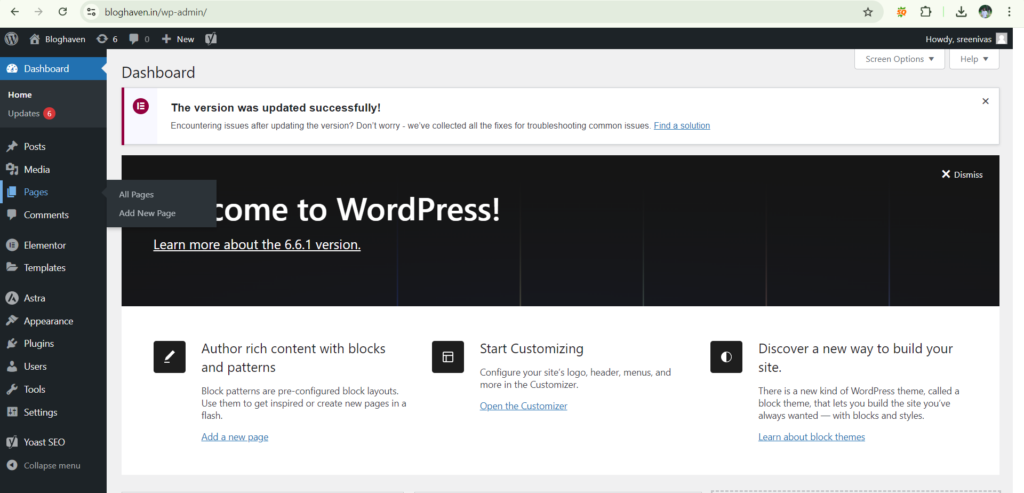The height and width of the screenshot is (493, 1024).
Task: Click the Plugins plug icon
Action: 12,343
